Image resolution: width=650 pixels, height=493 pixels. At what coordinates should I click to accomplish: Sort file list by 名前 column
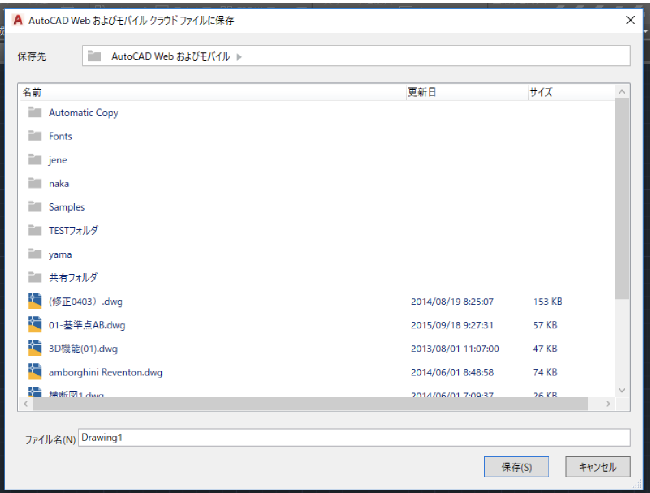(x=213, y=92)
